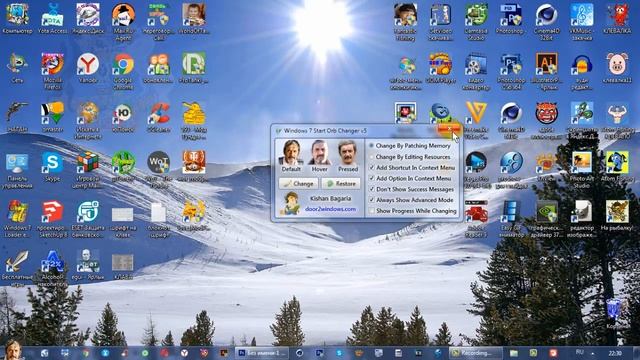Viewport: 640px width, 360px height.
Task: Open the door2windows.com link
Action: (x=330, y=209)
